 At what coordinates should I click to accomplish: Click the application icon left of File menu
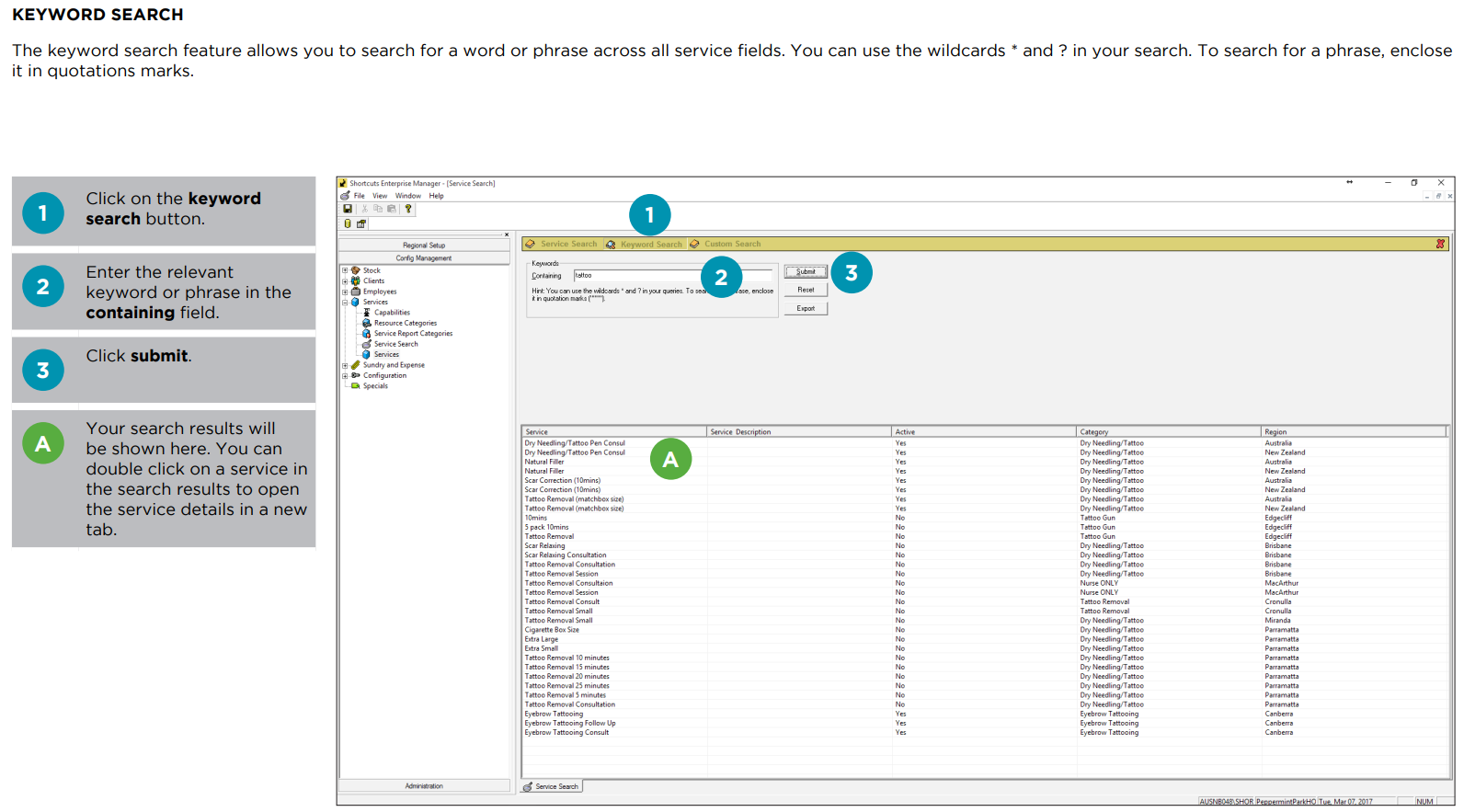click(345, 196)
